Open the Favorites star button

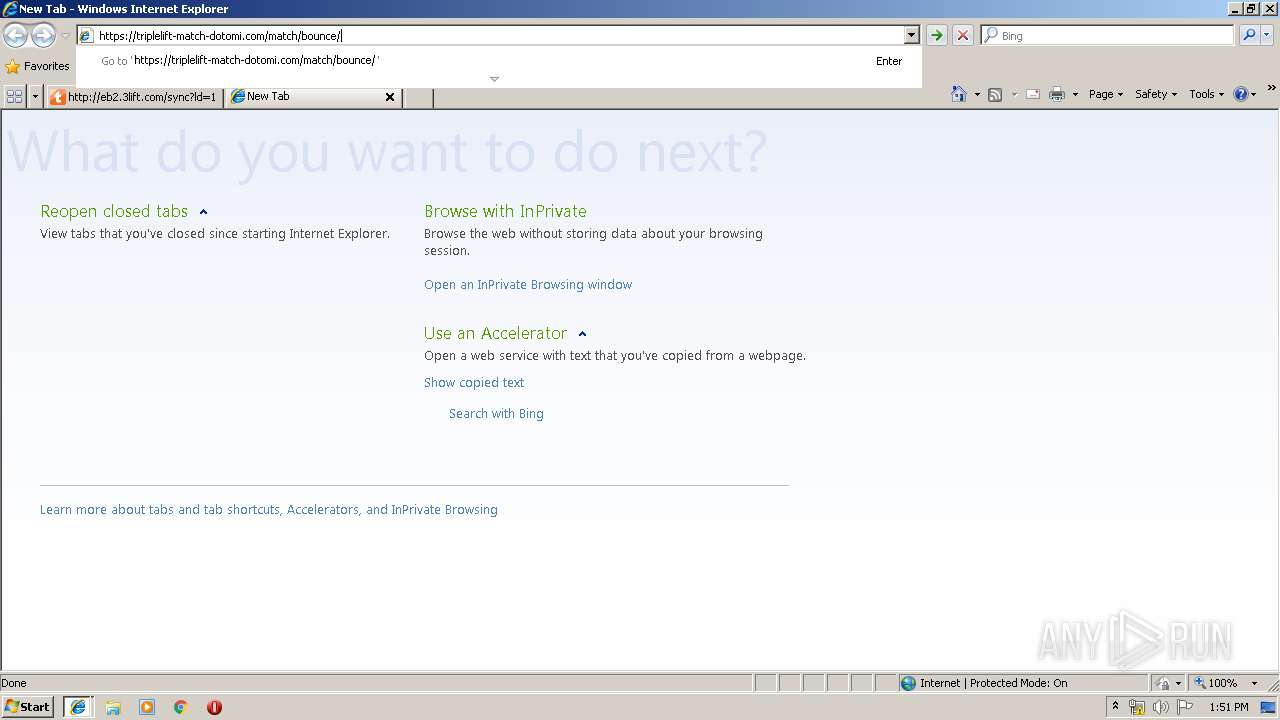pyautogui.click(x=37, y=66)
